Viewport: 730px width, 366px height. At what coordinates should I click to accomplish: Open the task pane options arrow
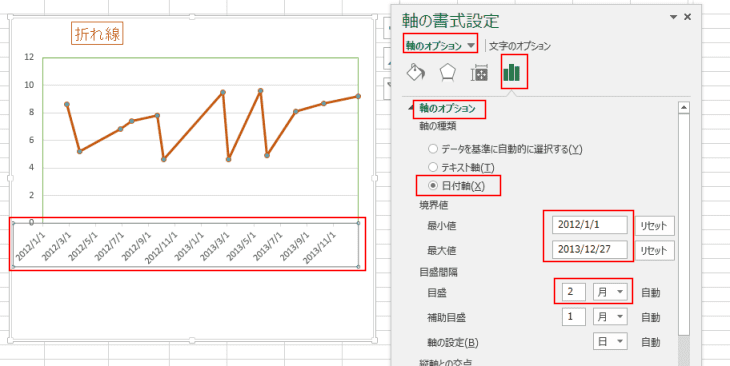pos(673,17)
